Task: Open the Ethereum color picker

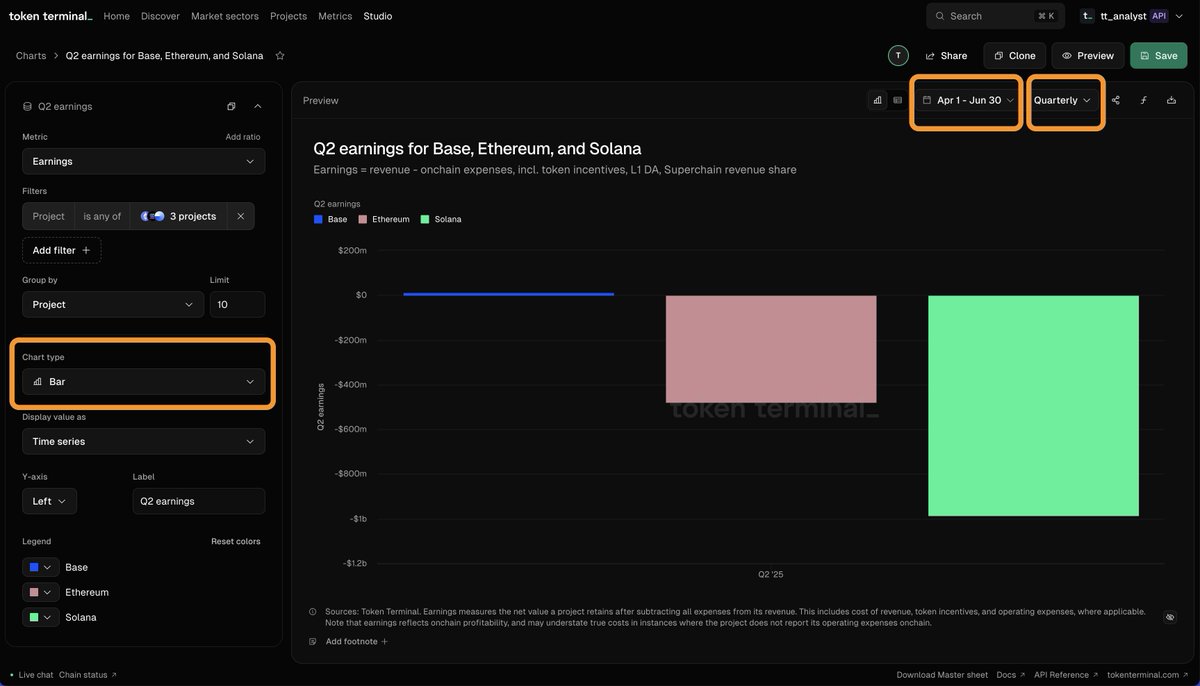Action: [40, 592]
